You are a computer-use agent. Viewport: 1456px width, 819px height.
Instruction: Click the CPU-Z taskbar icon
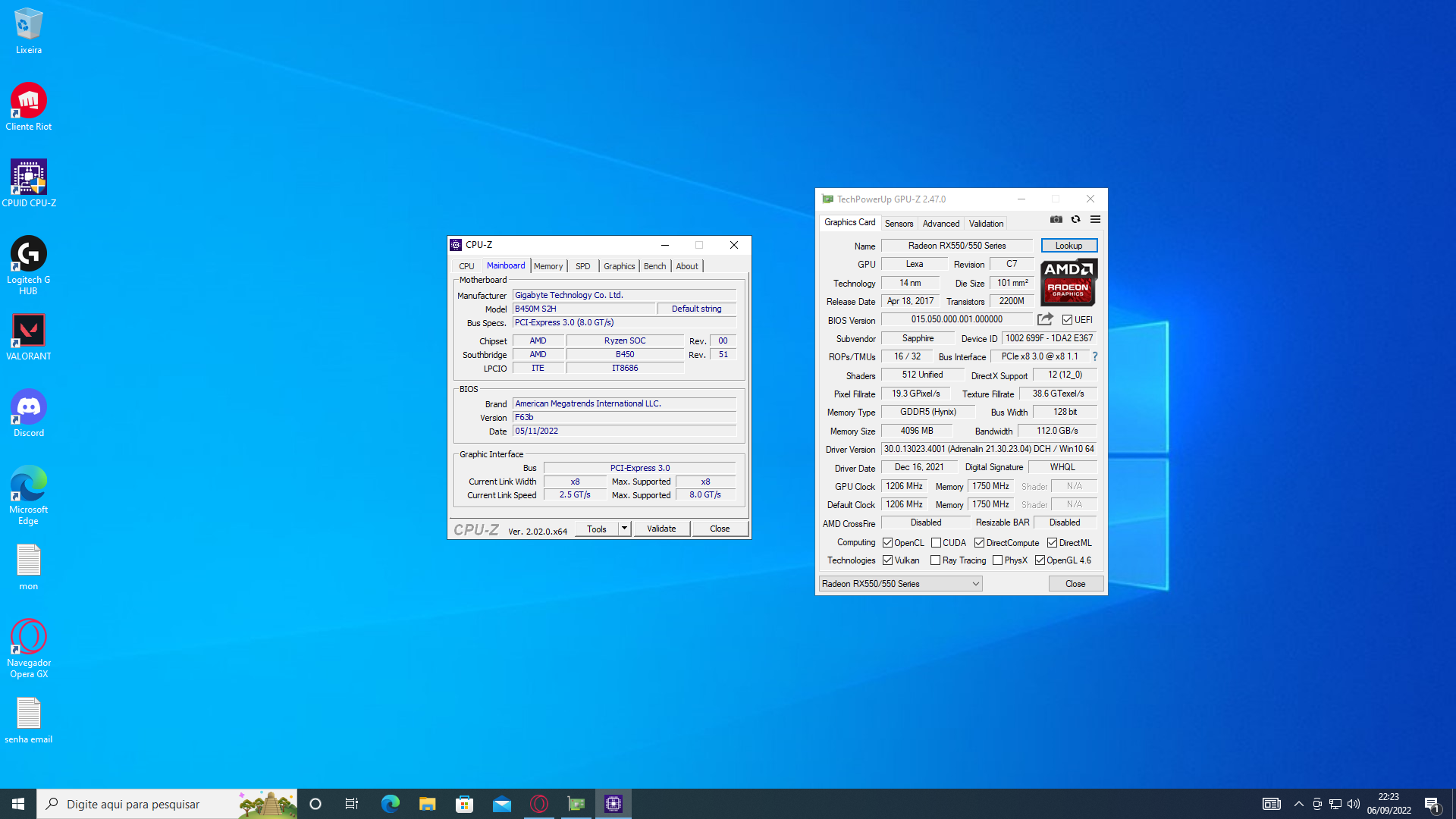coord(613,804)
